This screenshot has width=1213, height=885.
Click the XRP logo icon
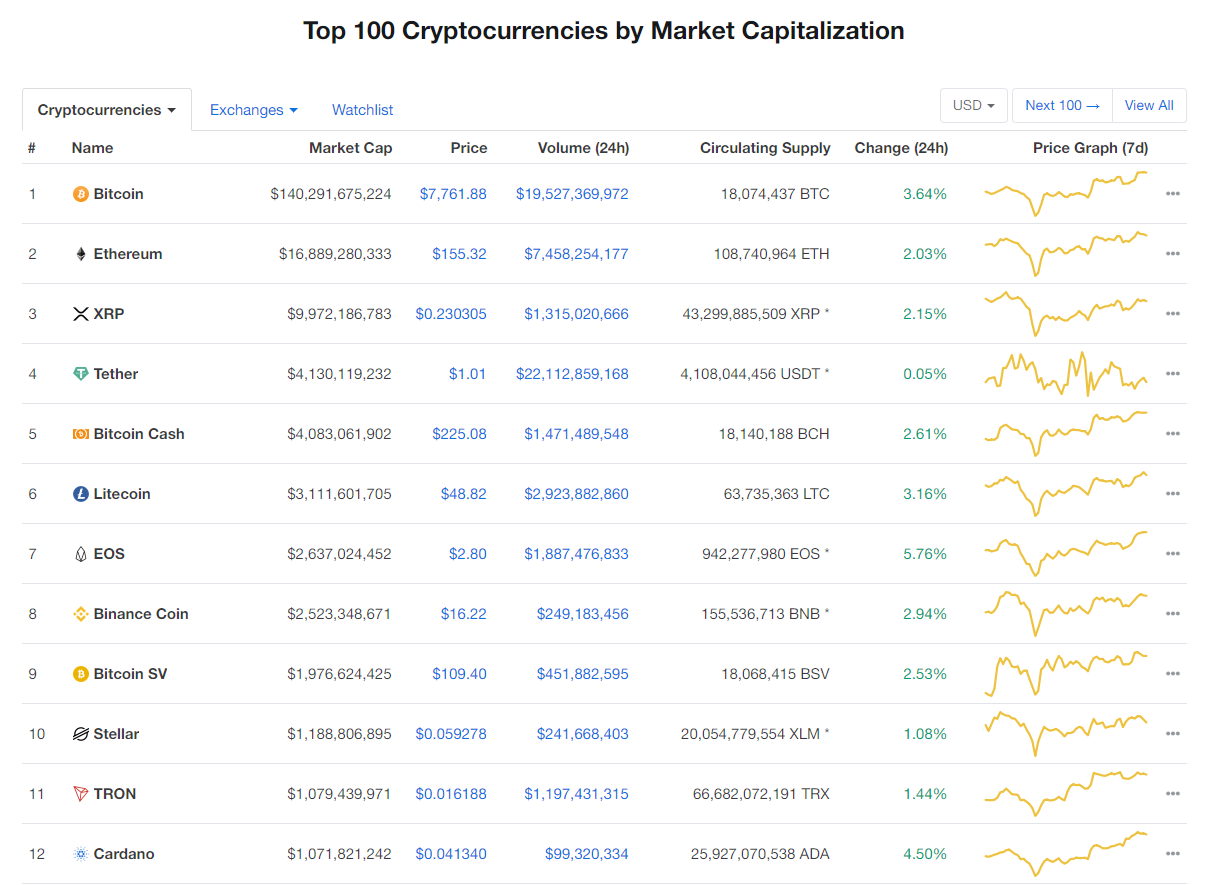(81, 314)
